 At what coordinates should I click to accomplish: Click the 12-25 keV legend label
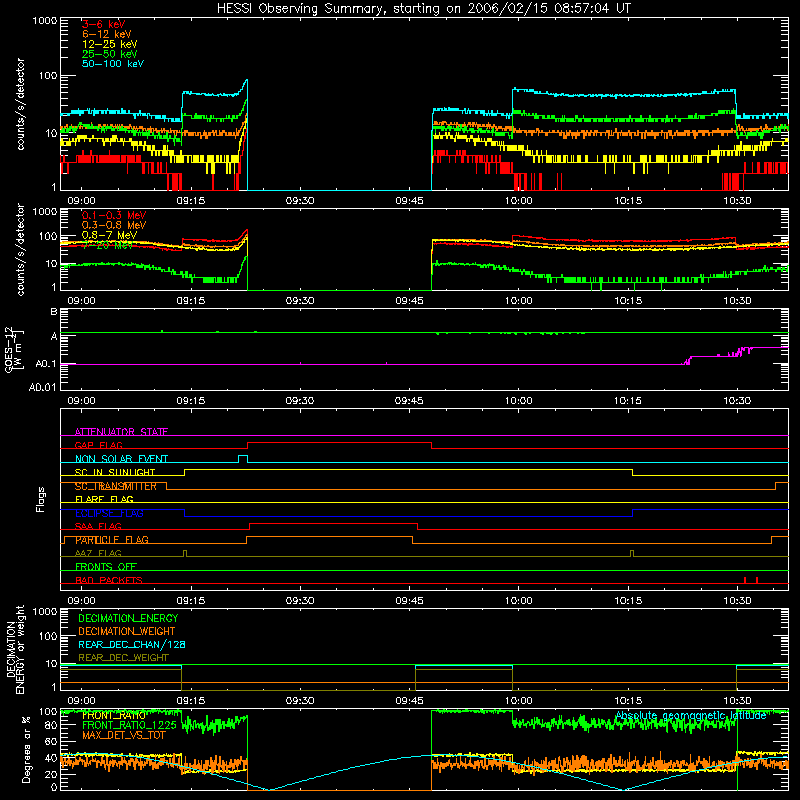tap(109, 44)
